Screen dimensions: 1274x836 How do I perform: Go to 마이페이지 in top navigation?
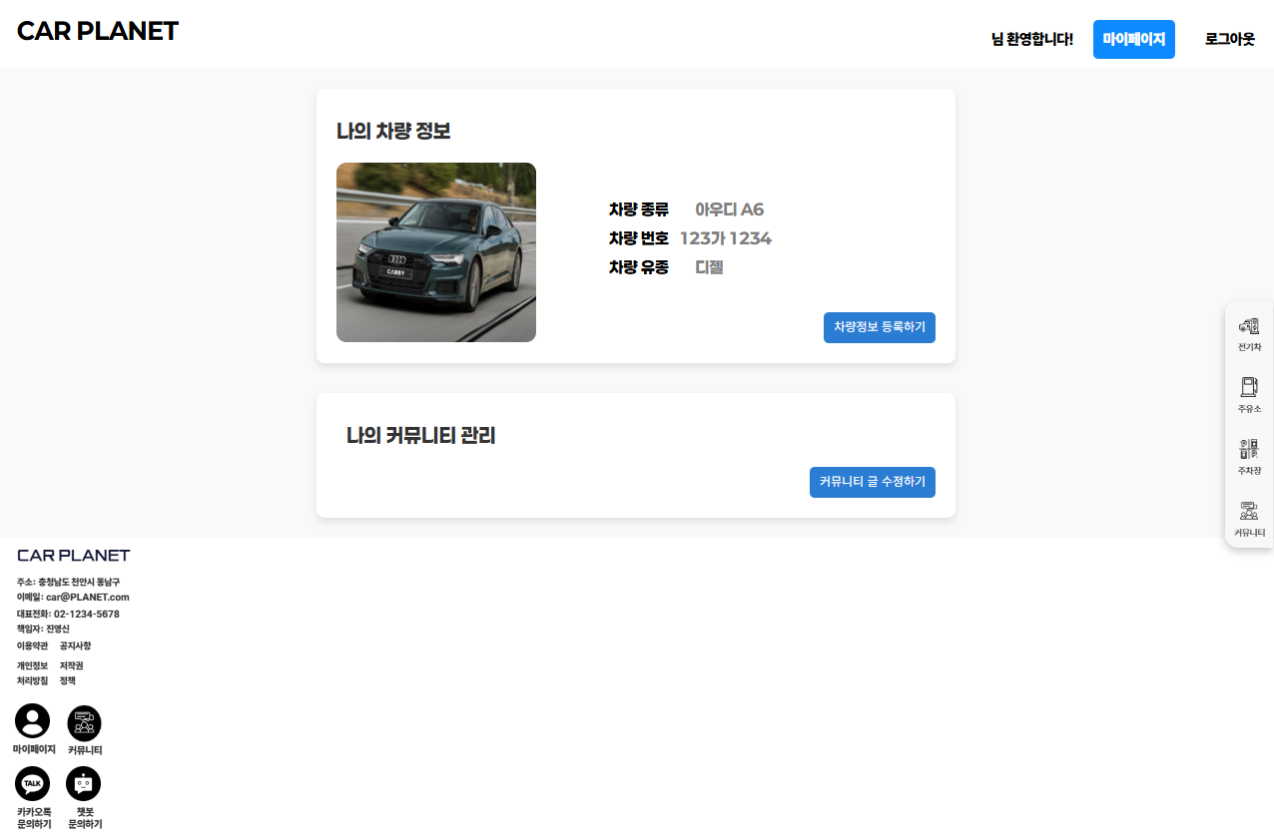1134,39
